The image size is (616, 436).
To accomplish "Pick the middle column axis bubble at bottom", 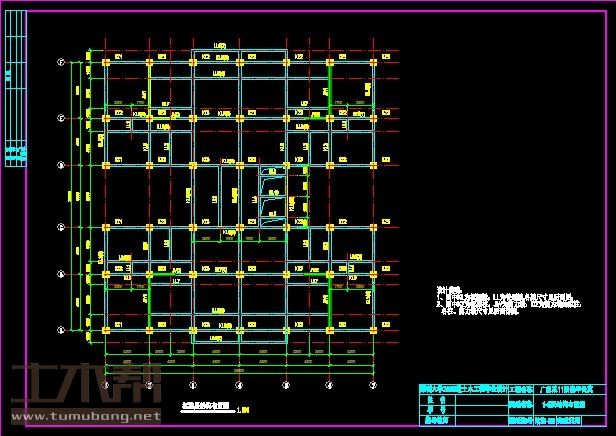I will pos(240,385).
